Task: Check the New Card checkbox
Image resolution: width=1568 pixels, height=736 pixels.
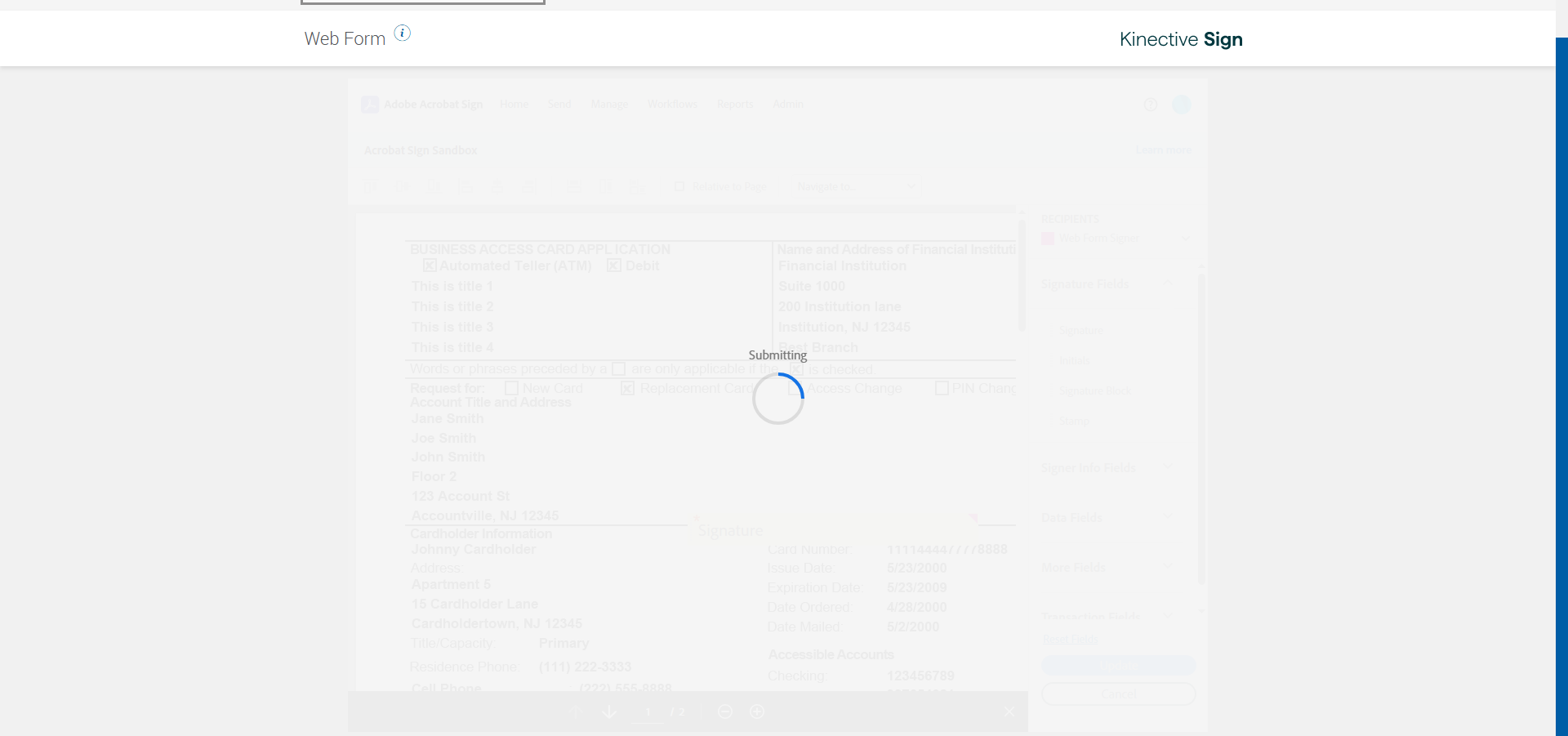Action: 511,388
